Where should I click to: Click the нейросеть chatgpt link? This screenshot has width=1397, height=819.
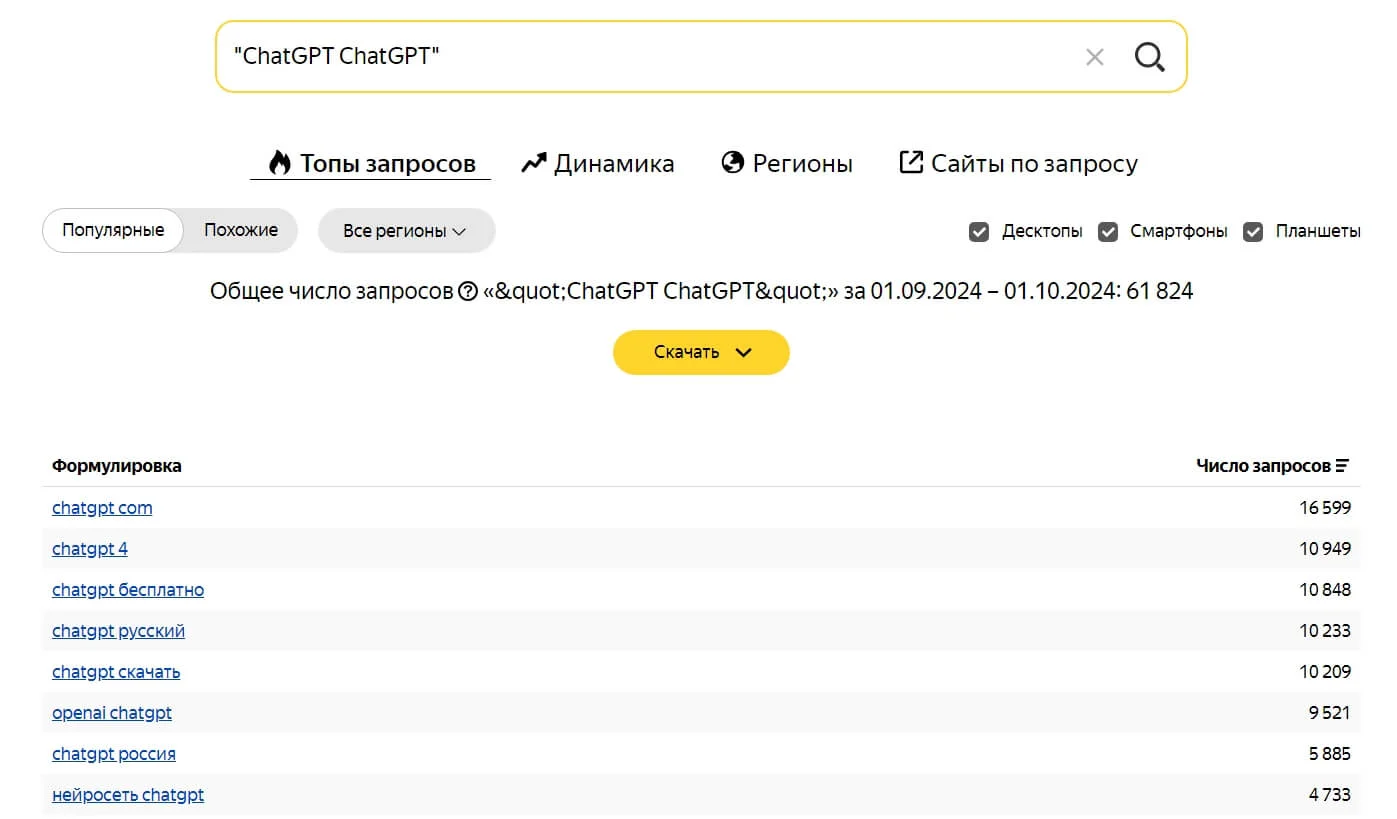click(128, 795)
